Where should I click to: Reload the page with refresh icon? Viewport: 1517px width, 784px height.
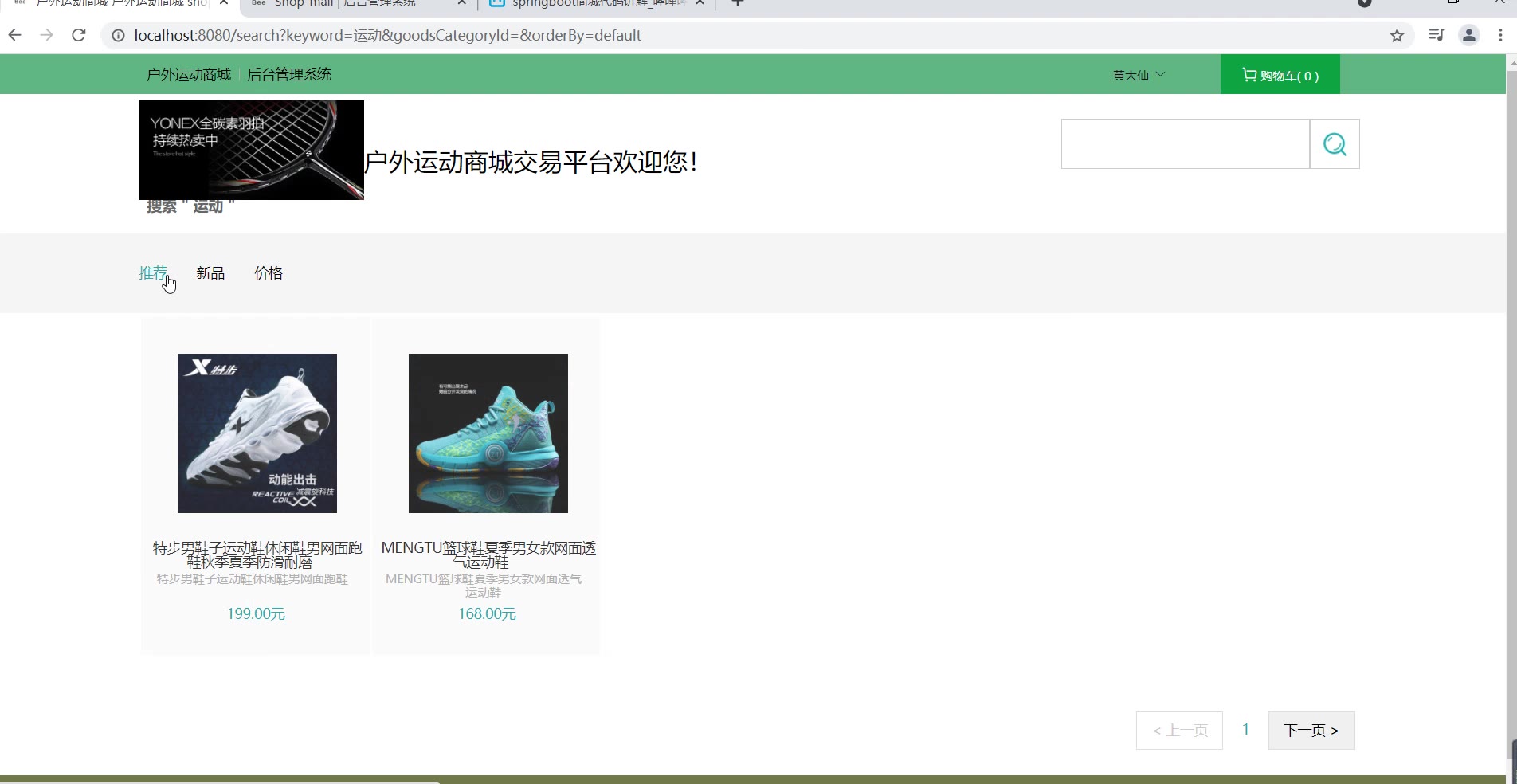[78, 35]
